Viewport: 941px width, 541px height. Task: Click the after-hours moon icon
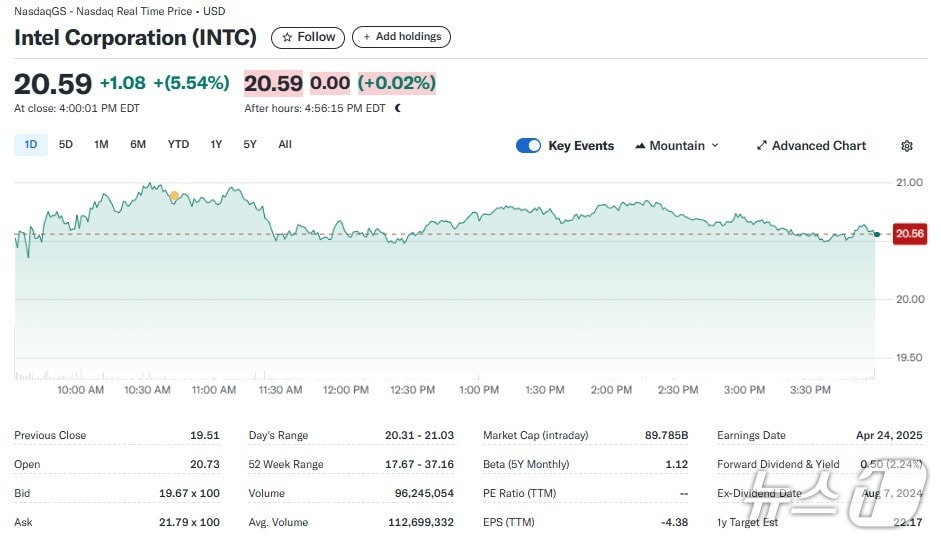[x=398, y=108]
